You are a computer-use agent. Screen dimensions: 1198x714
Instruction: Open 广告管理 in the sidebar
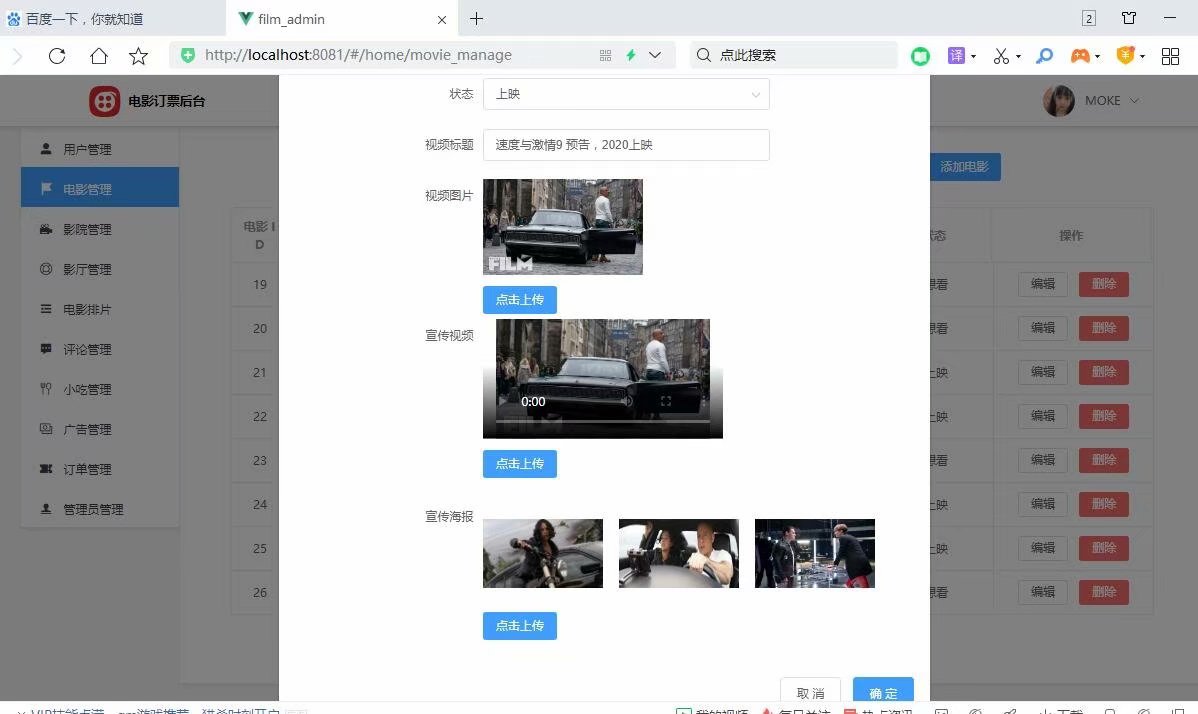click(100, 429)
